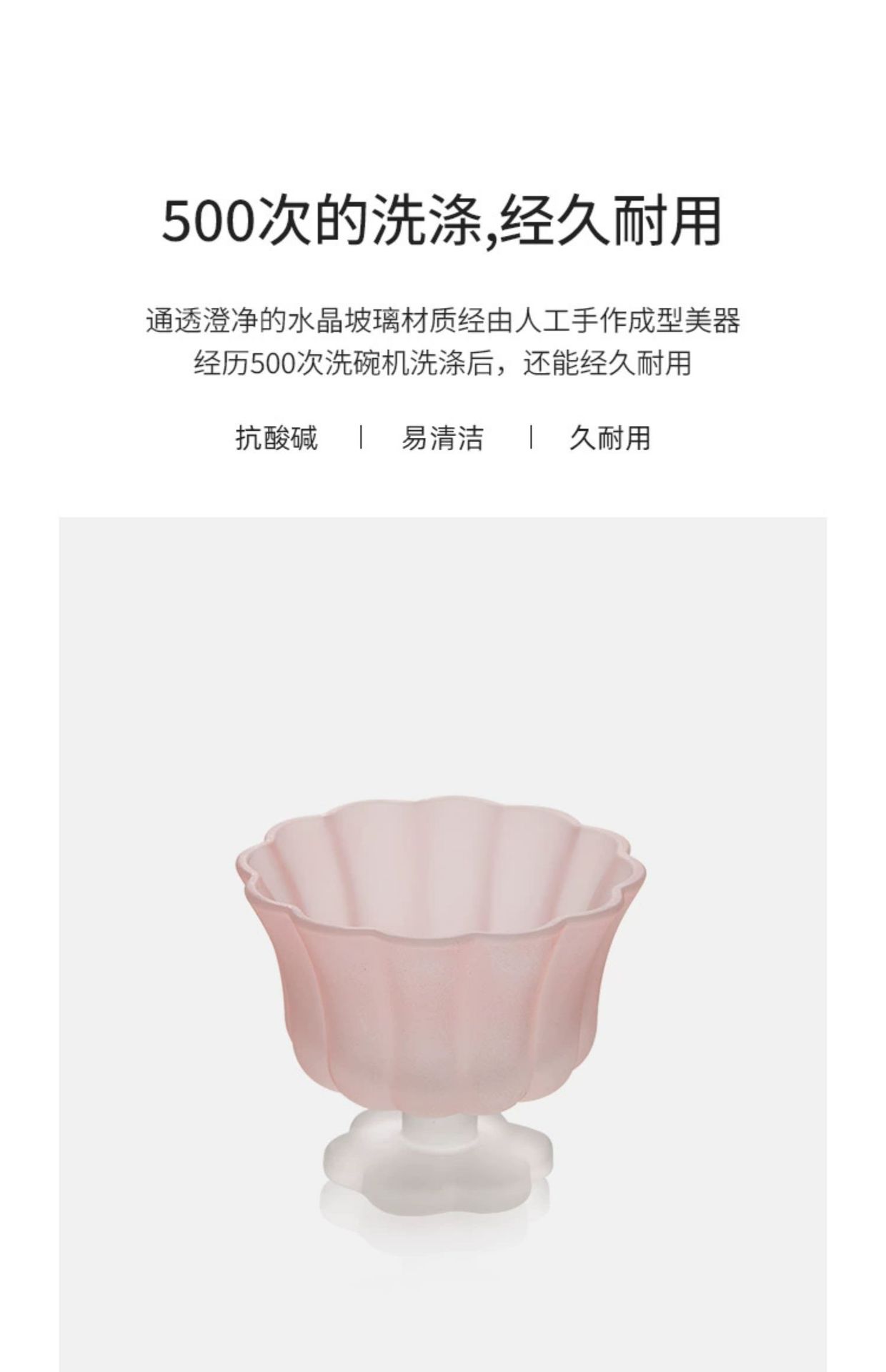Click the description line starting with 通透澄净的水晶玻璃
886x1372 pixels.
tap(443, 321)
